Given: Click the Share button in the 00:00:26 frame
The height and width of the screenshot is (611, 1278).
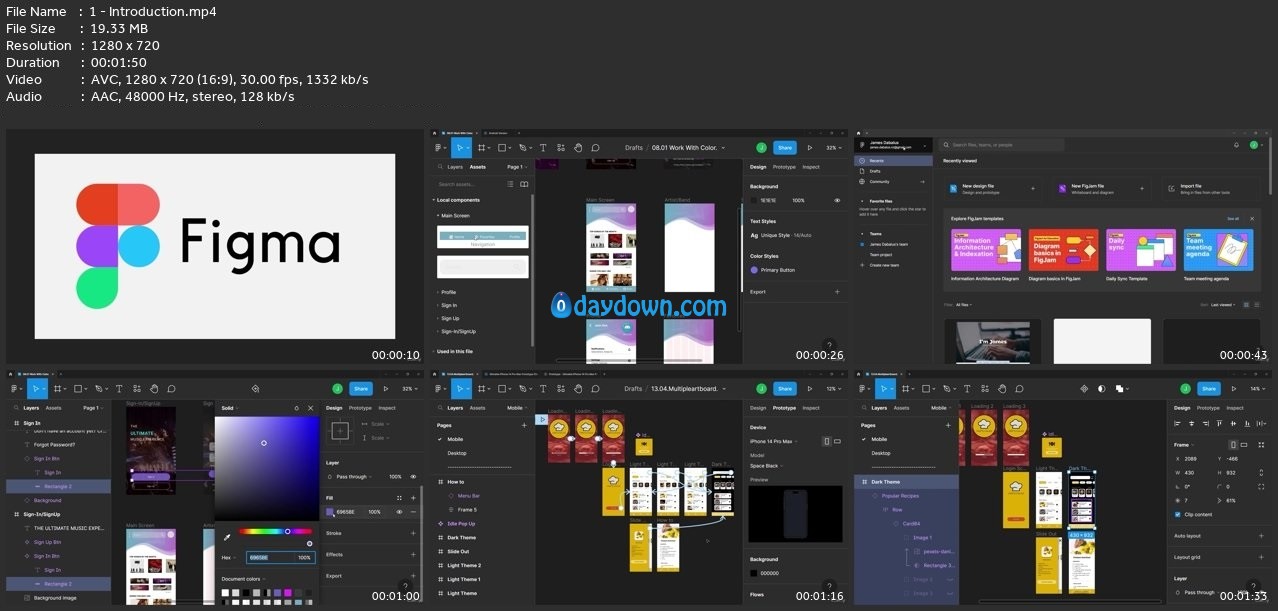Looking at the screenshot, I should 785,147.
